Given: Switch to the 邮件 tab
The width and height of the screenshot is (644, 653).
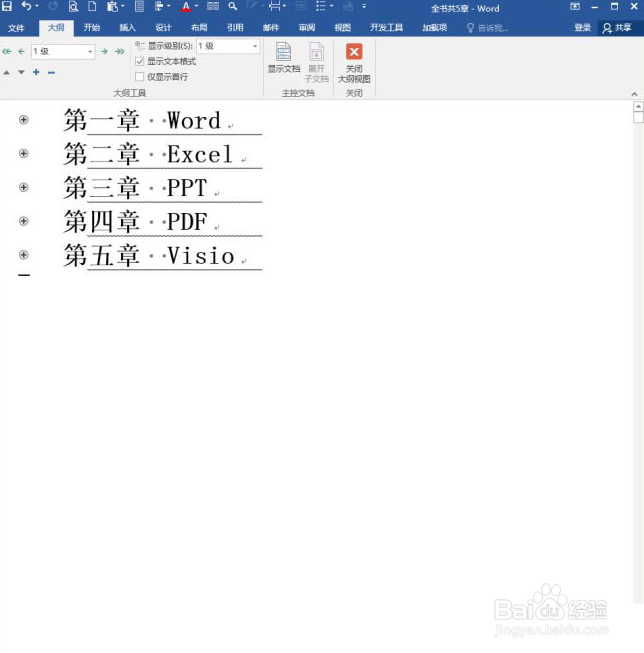Looking at the screenshot, I should click(x=271, y=28).
